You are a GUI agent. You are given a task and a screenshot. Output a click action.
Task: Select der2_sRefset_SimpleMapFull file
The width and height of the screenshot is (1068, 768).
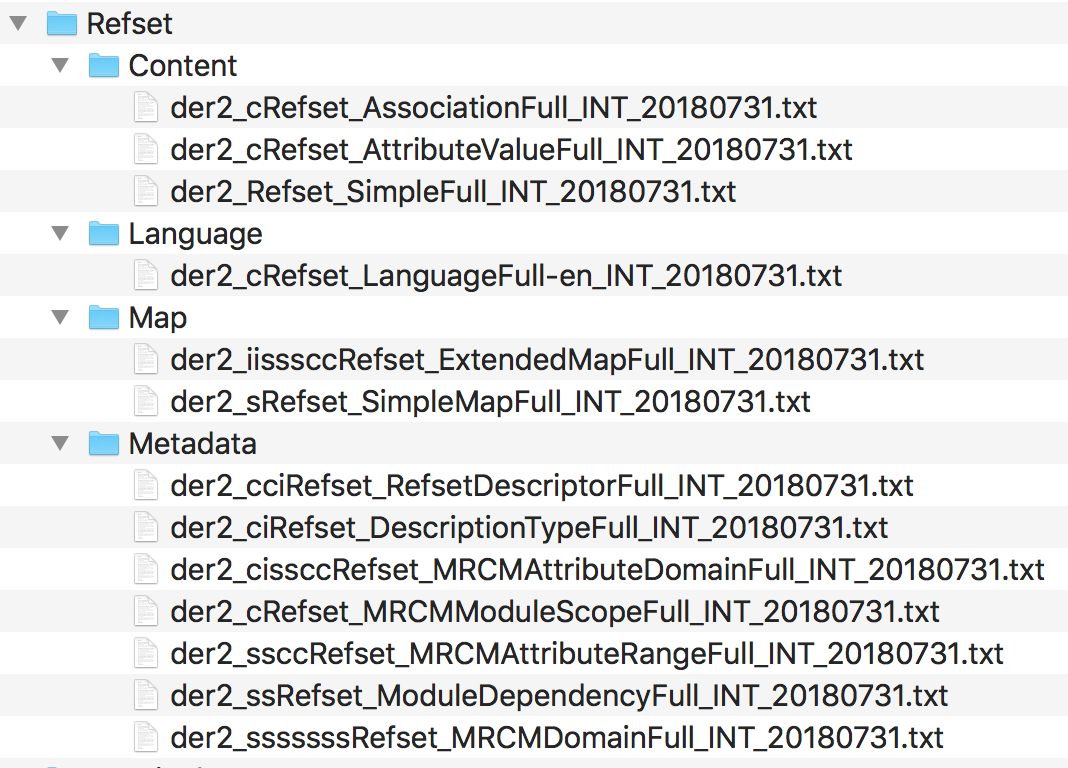point(490,402)
